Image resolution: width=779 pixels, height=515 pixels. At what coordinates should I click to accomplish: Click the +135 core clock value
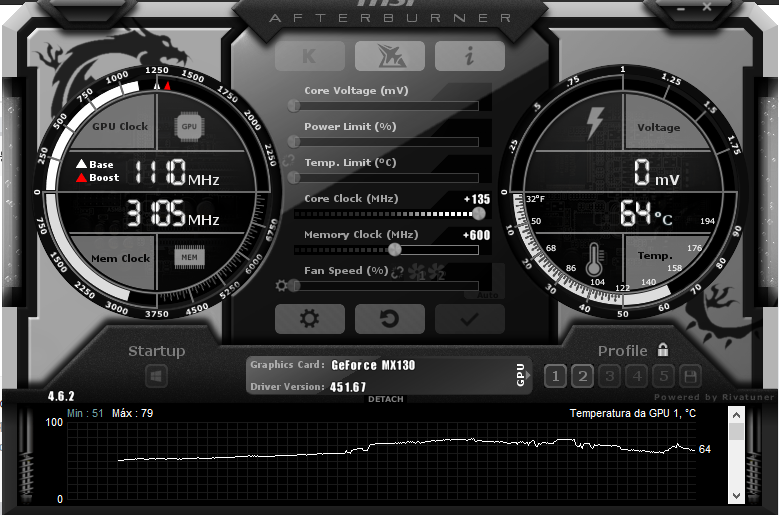(x=477, y=199)
